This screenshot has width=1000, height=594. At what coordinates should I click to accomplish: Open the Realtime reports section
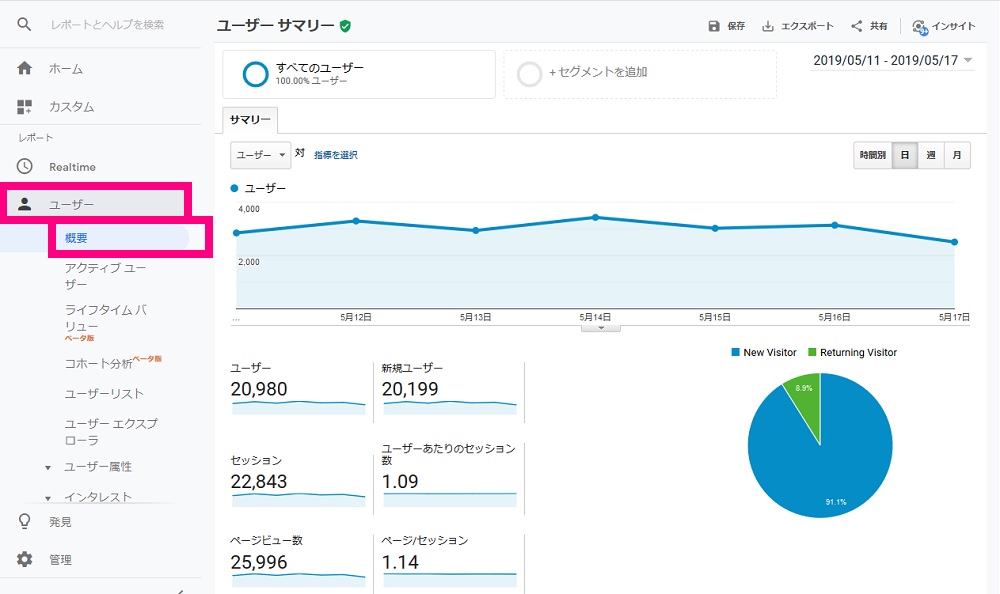(x=72, y=167)
